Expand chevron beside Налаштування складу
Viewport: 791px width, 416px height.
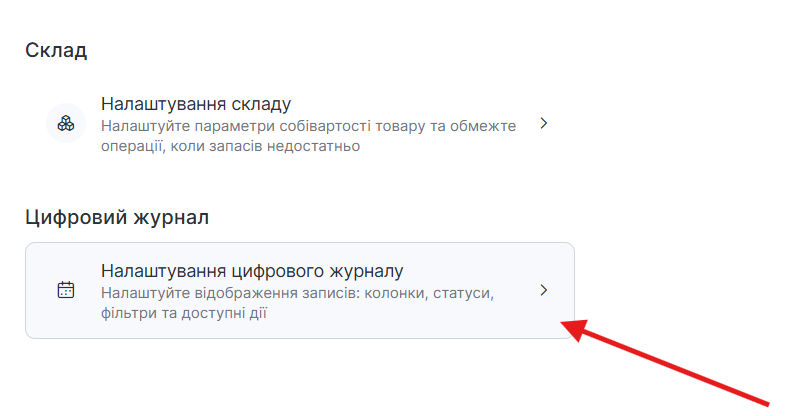pos(543,124)
